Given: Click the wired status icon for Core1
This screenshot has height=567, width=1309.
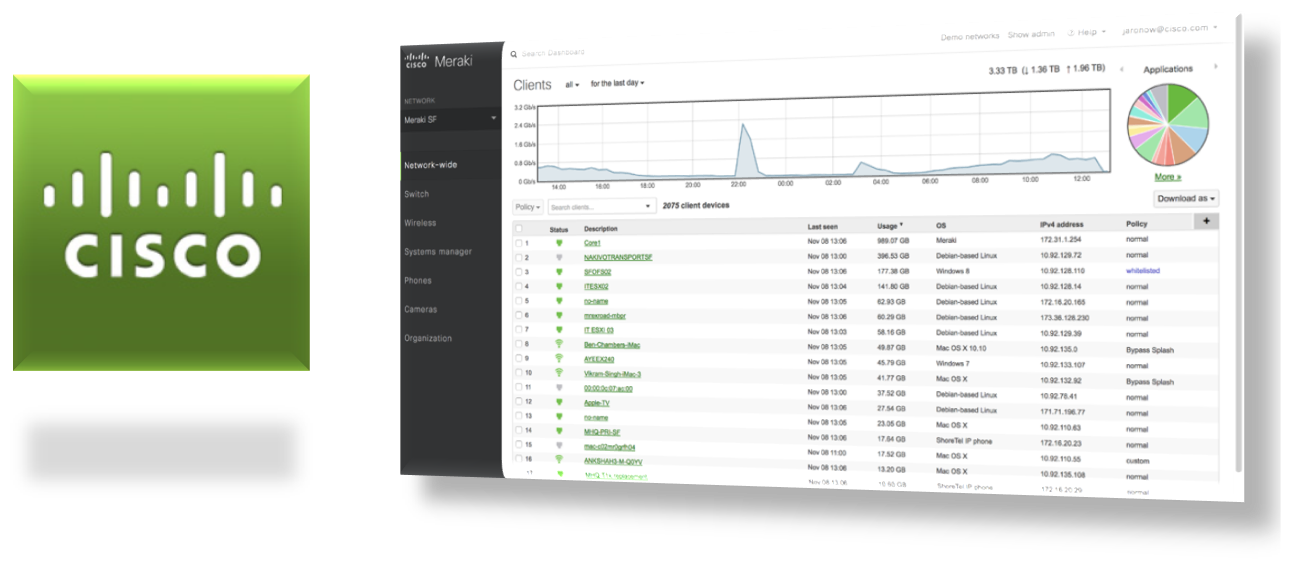Looking at the screenshot, I should coord(560,243).
